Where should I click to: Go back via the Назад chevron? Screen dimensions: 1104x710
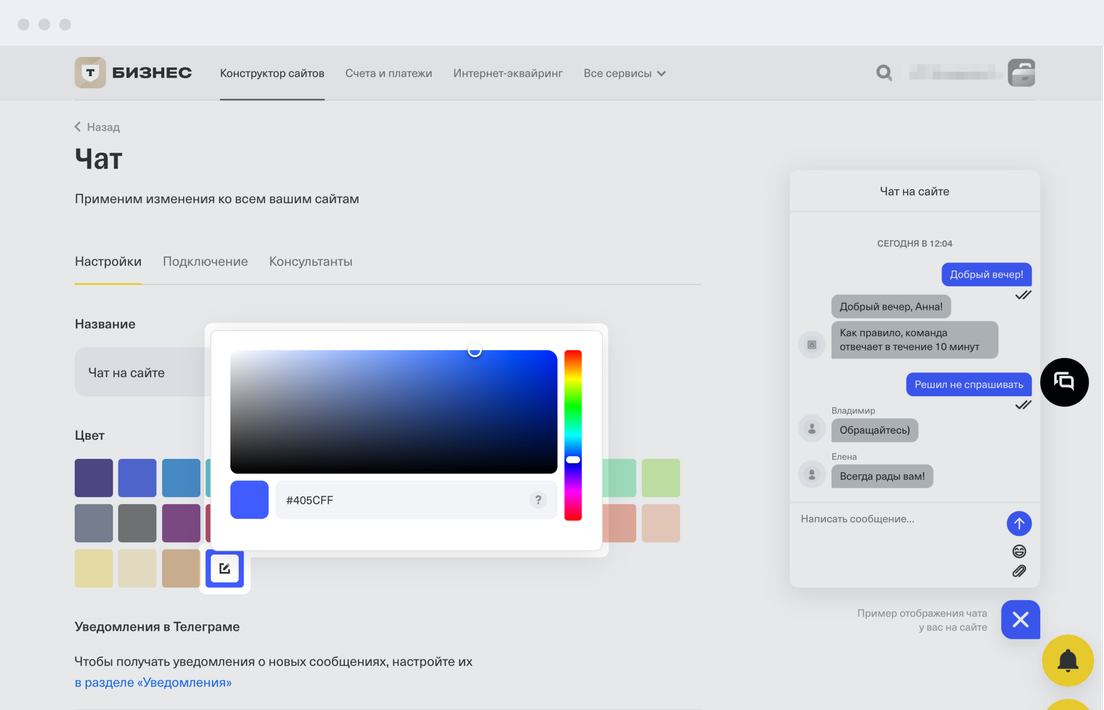pos(77,127)
